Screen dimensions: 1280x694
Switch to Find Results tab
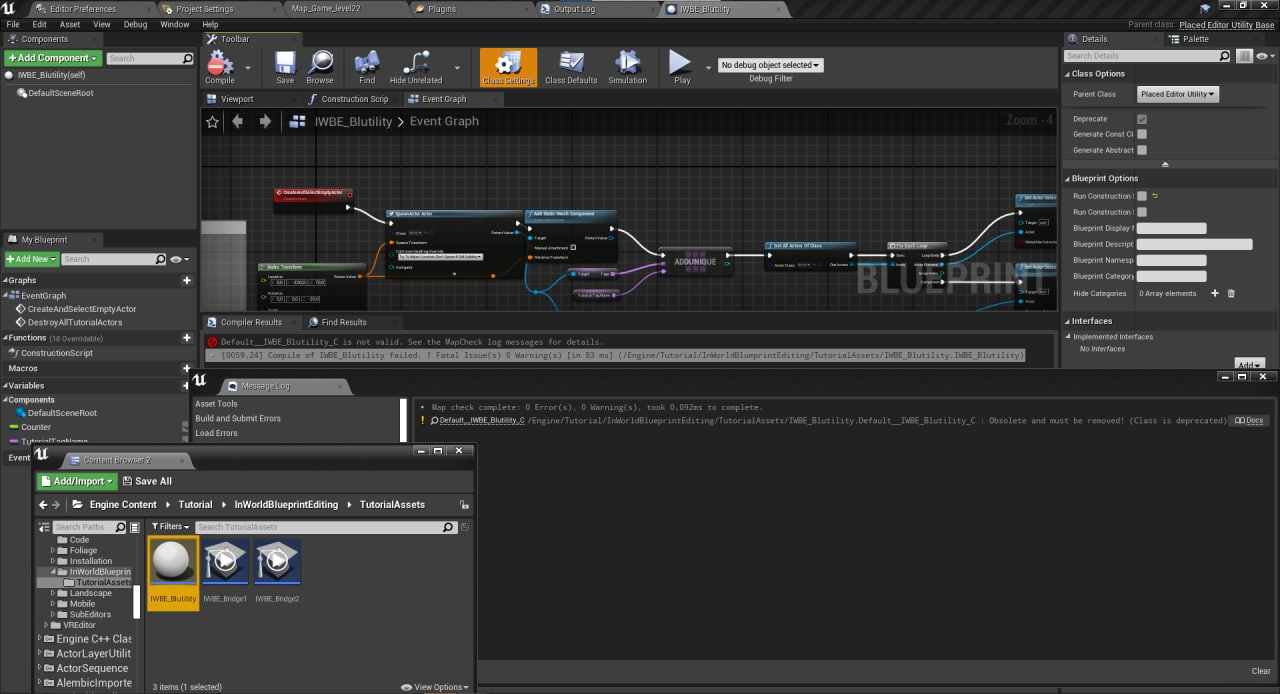coord(343,322)
